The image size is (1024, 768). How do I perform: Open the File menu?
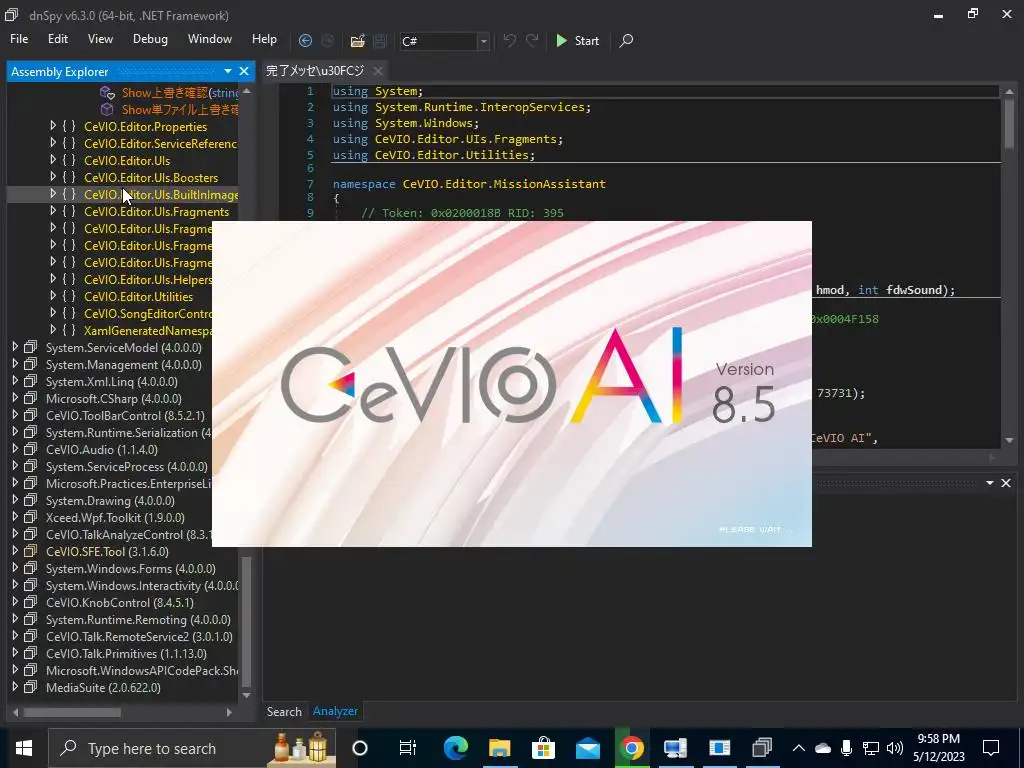[x=19, y=39]
